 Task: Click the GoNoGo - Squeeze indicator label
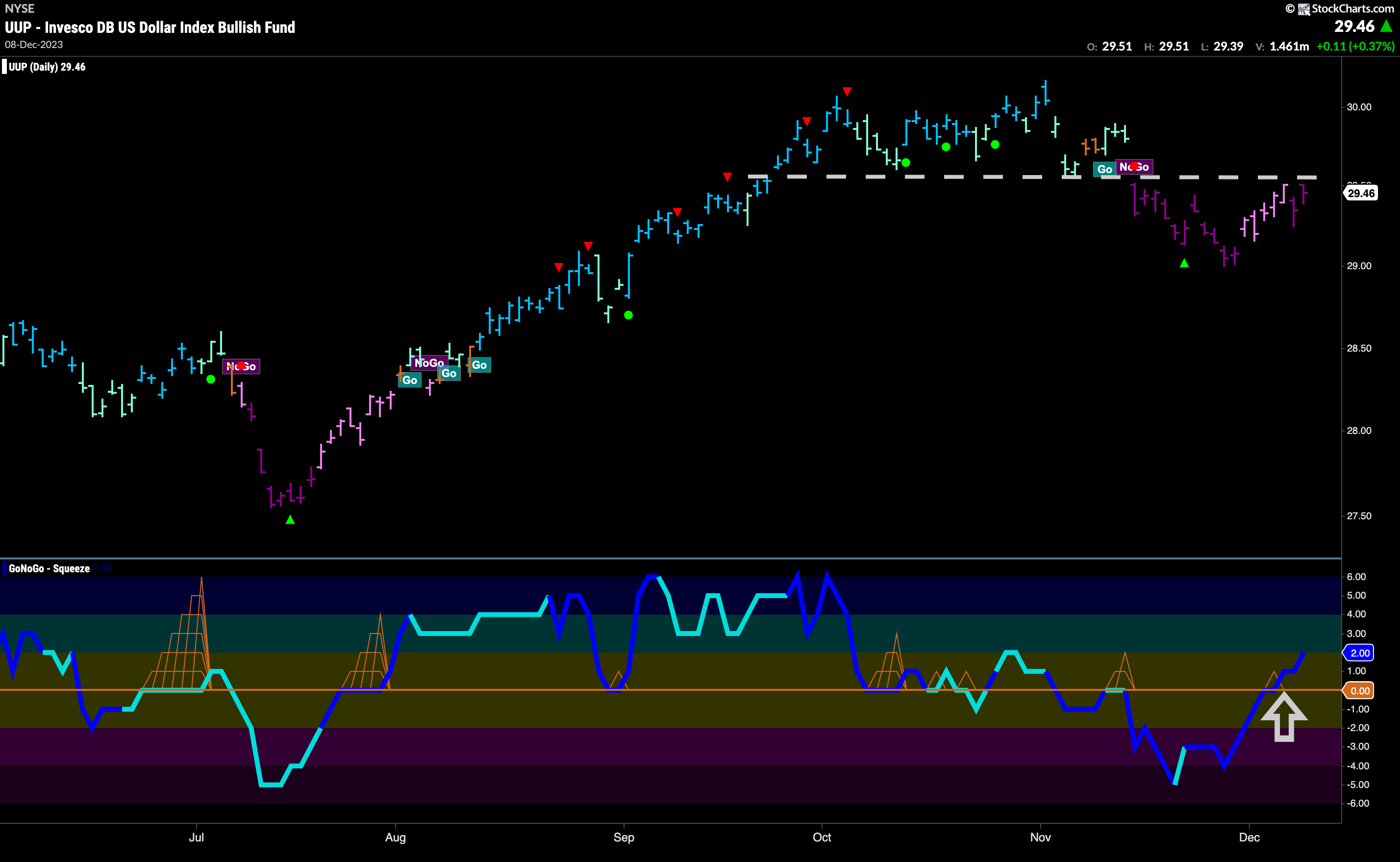pos(49,568)
